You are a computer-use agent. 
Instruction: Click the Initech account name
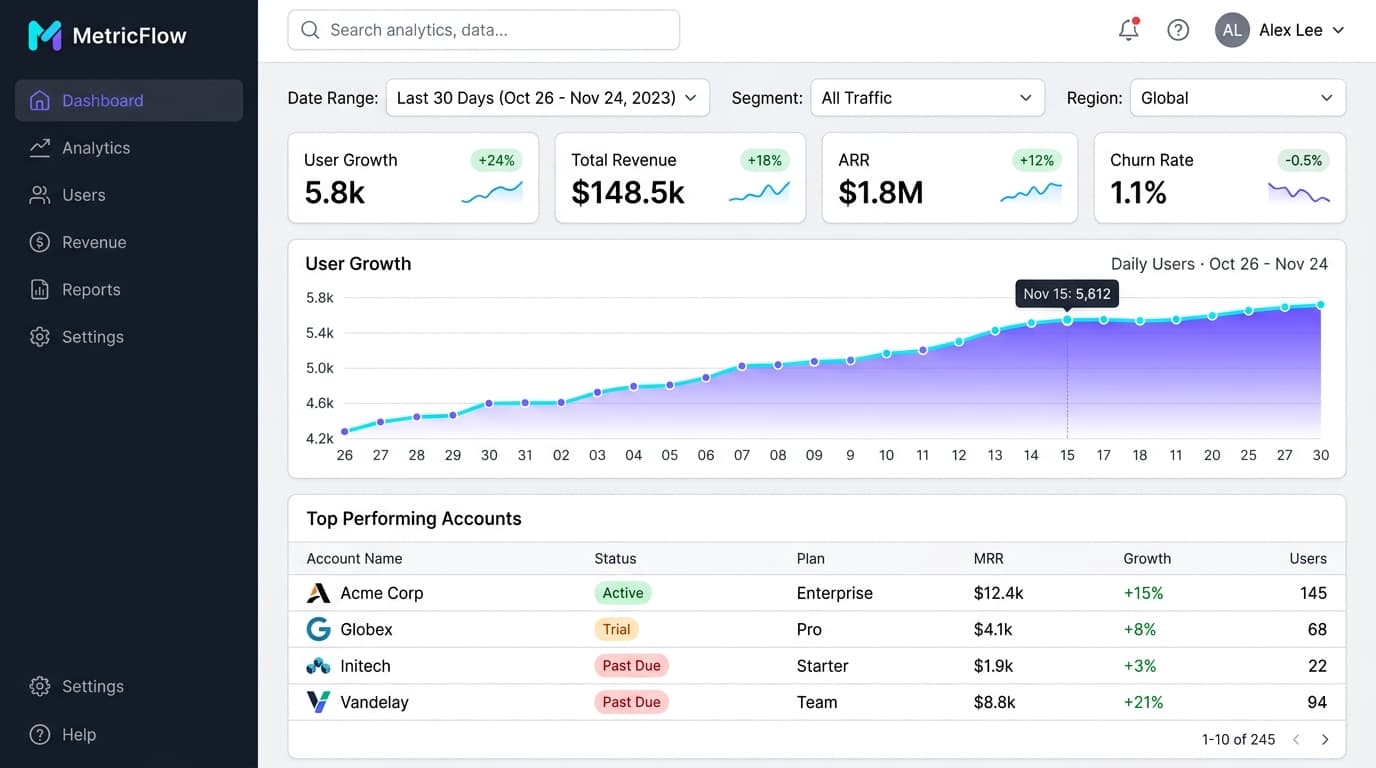365,666
